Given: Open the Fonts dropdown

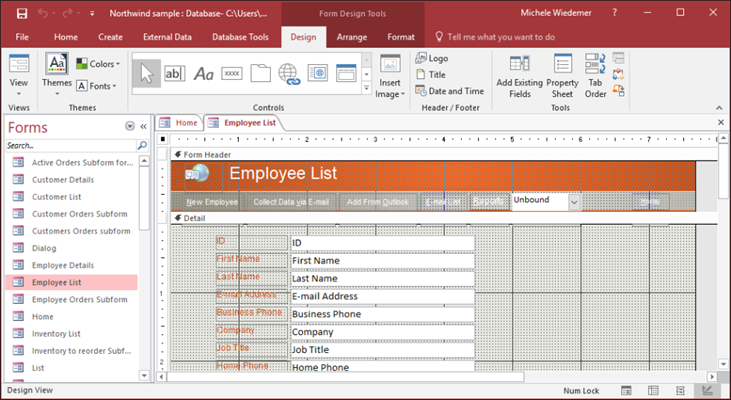Looking at the screenshot, I should click(97, 86).
